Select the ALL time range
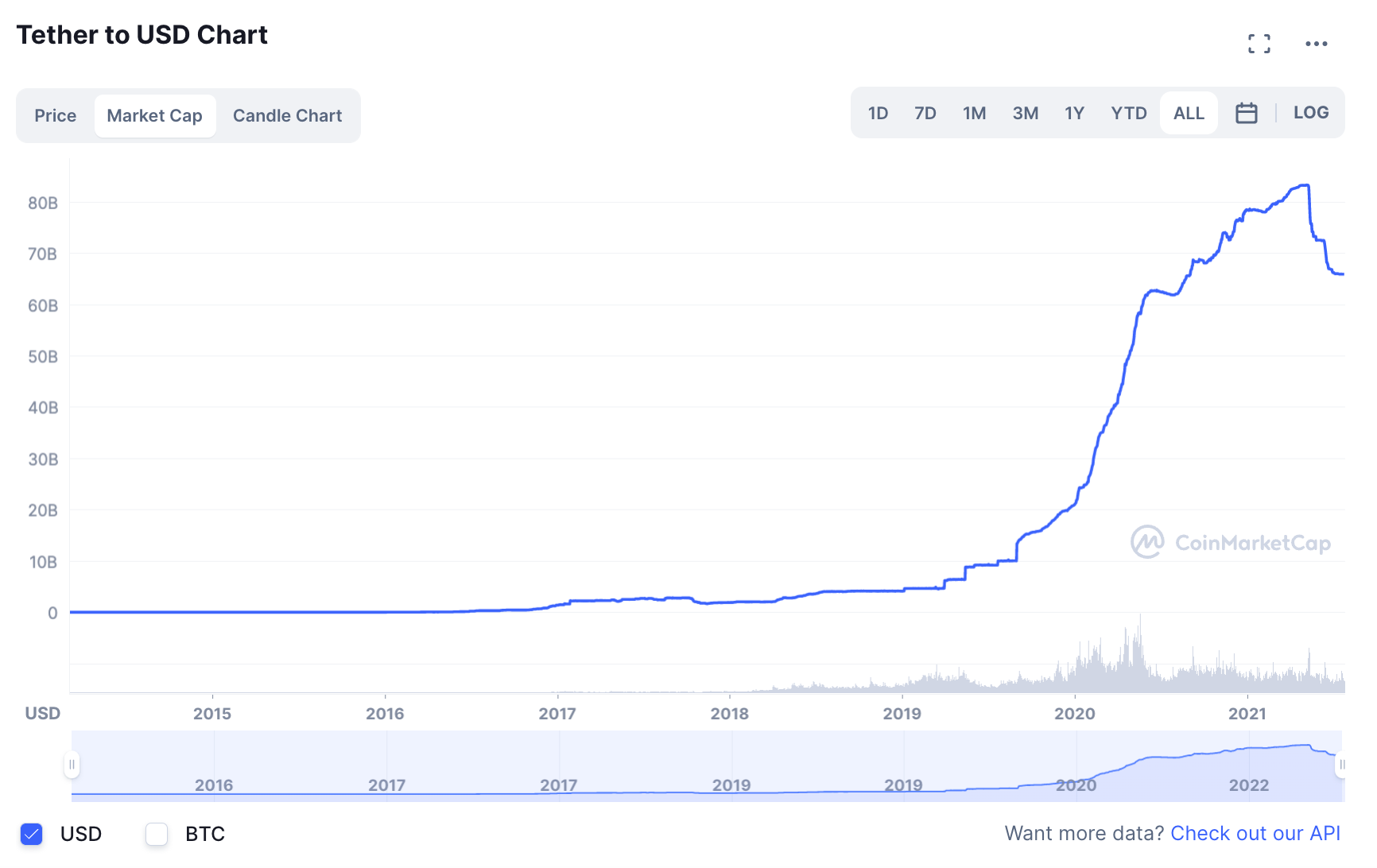This screenshot has width=1377, height=868. click(x=1189, y=113)
